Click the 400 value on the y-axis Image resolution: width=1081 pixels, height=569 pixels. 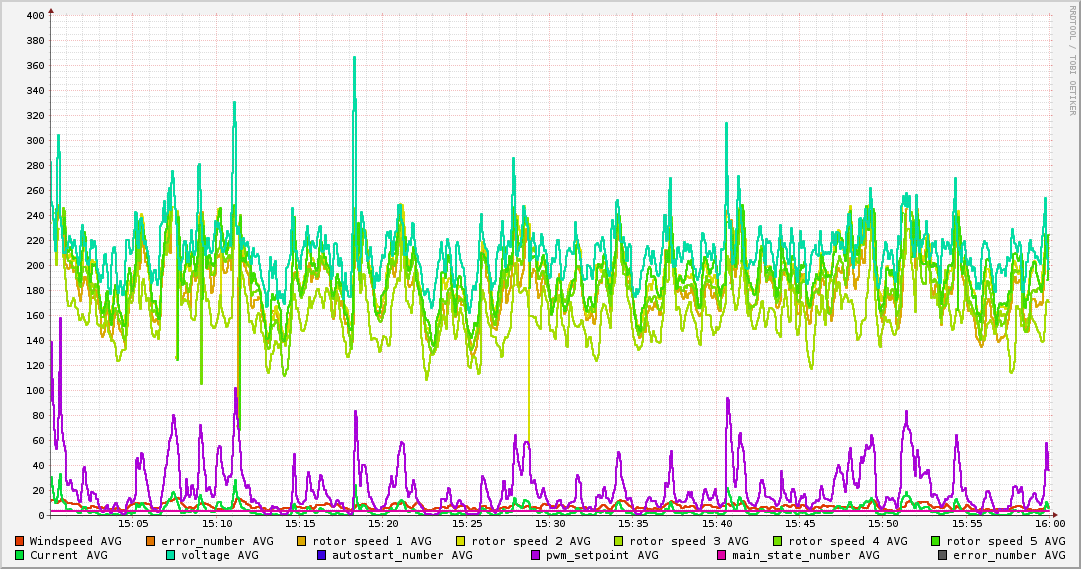click(x=34, y=16)
